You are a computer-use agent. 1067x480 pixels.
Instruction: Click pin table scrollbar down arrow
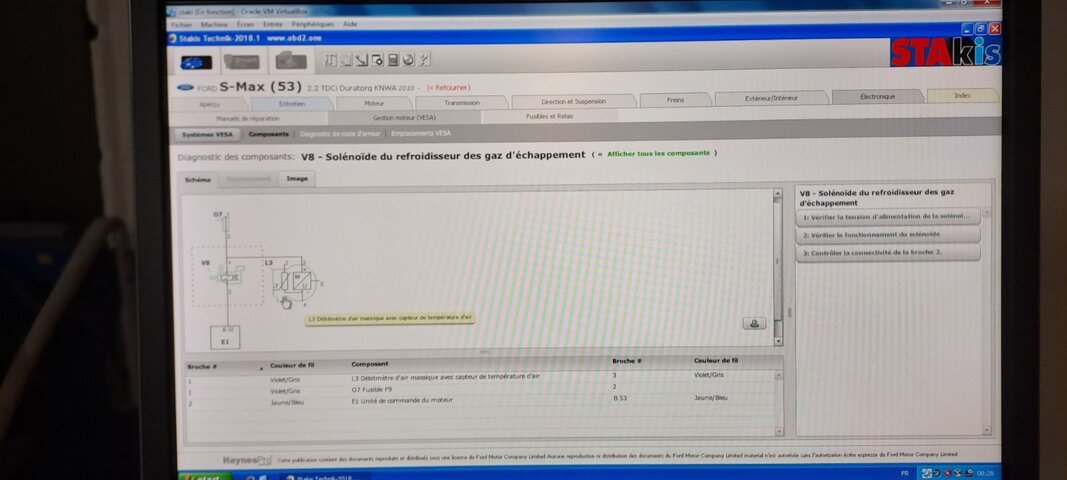coord(779,430)
